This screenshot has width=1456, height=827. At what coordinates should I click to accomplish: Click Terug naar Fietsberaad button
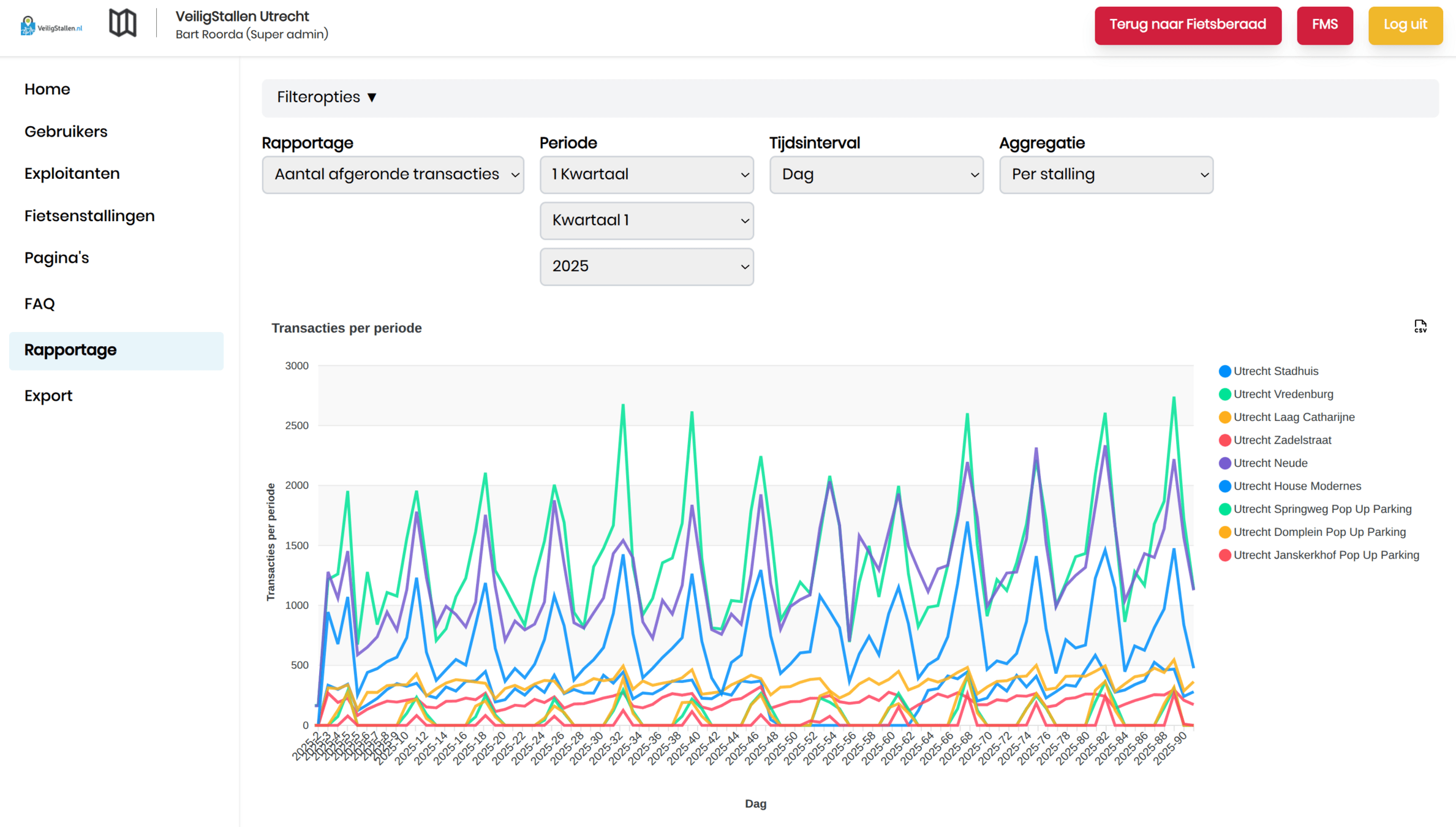(x=1187, y=25)
